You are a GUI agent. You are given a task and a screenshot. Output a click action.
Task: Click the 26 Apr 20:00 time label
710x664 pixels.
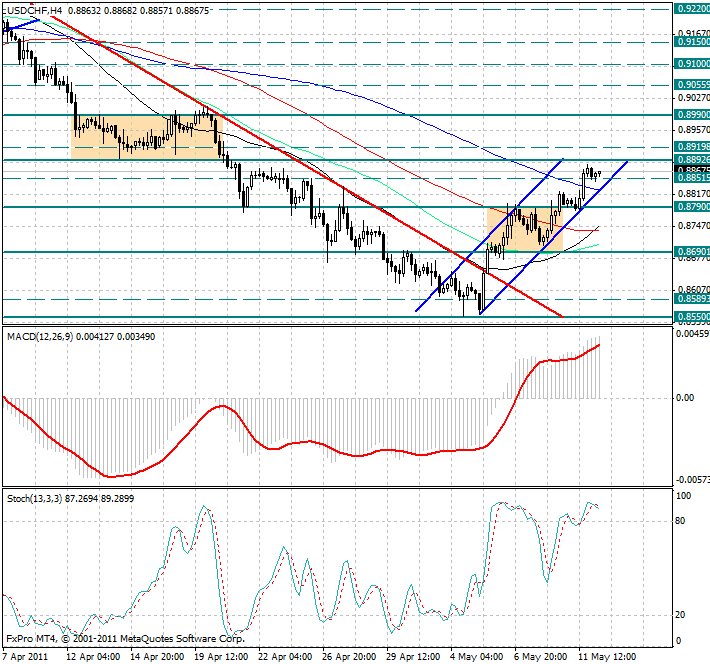point(349,656)
